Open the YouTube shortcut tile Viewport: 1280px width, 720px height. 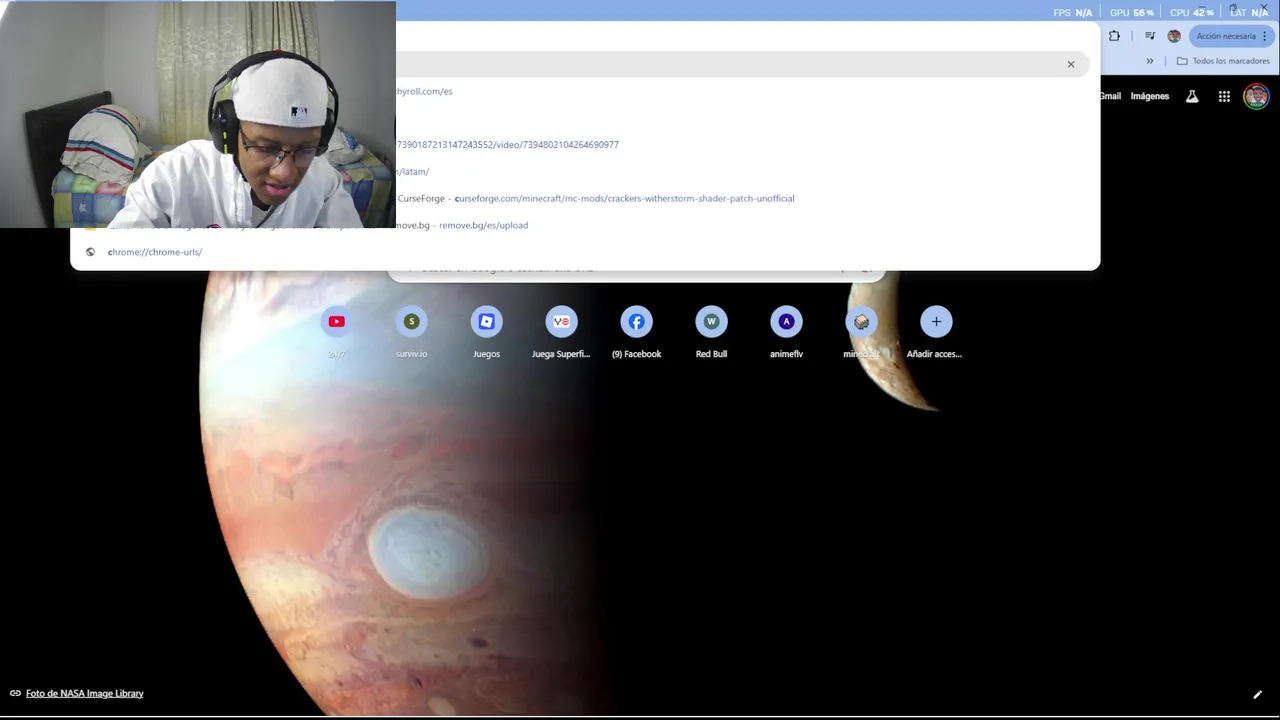click(x=336, y=332)
